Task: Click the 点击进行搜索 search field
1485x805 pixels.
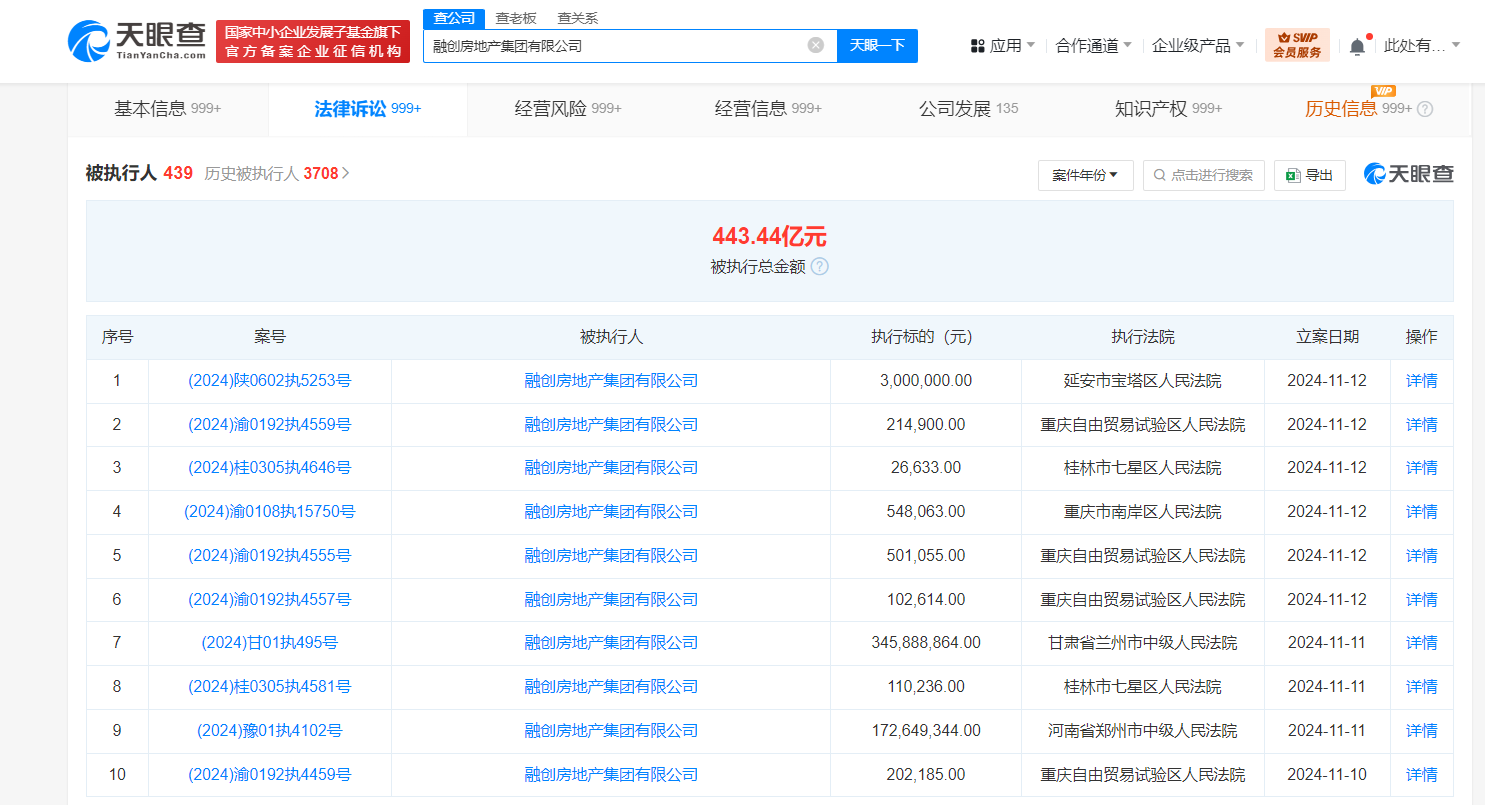Action: pyautogui.click(x=1204, y=175)
